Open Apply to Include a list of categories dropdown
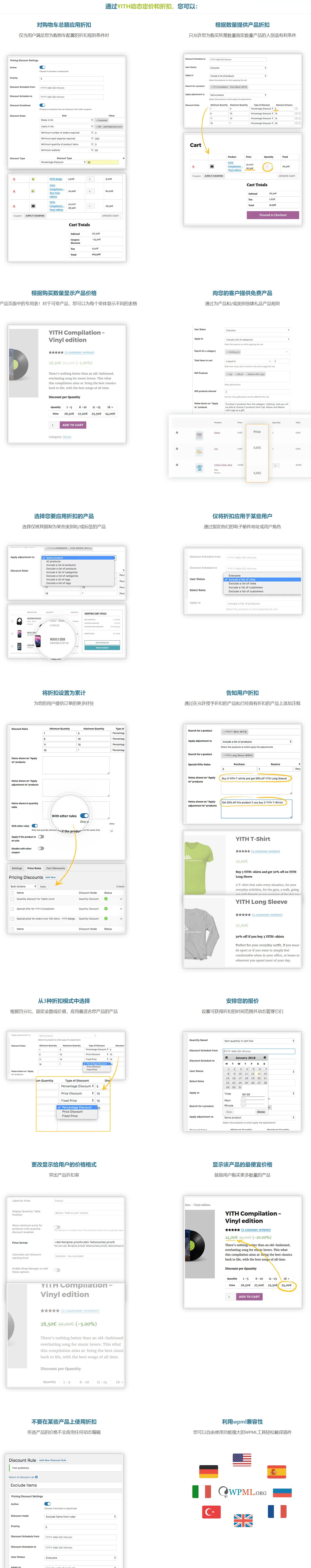The image size is (311, 1568). [257, 340]
